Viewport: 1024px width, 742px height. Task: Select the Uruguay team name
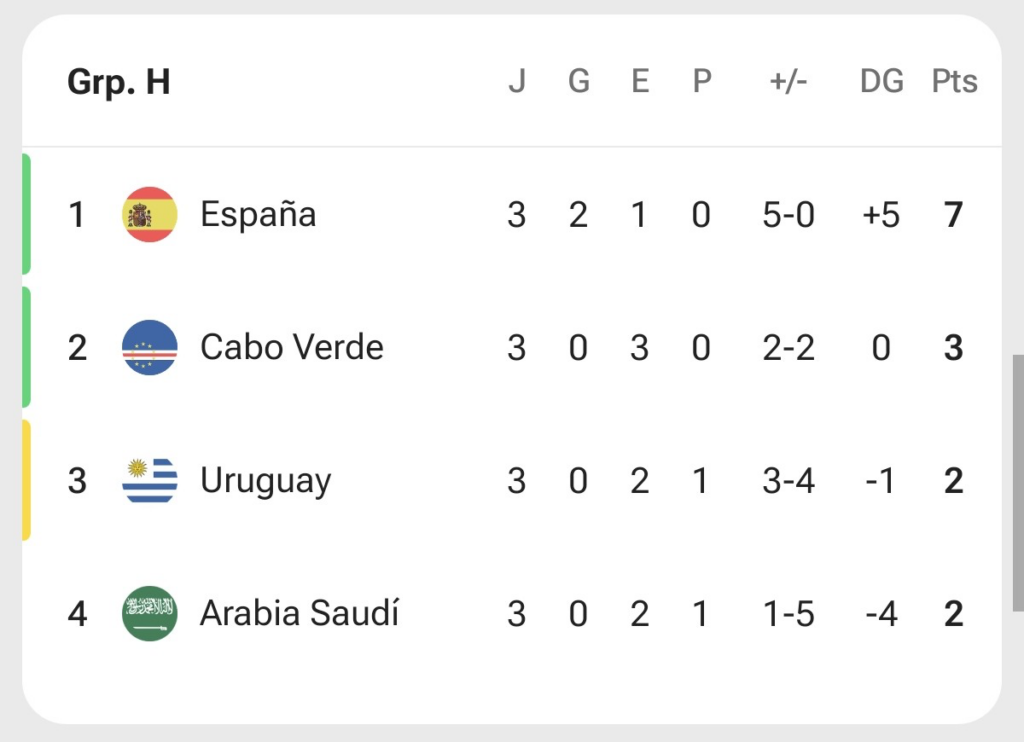tap(265, 482)
